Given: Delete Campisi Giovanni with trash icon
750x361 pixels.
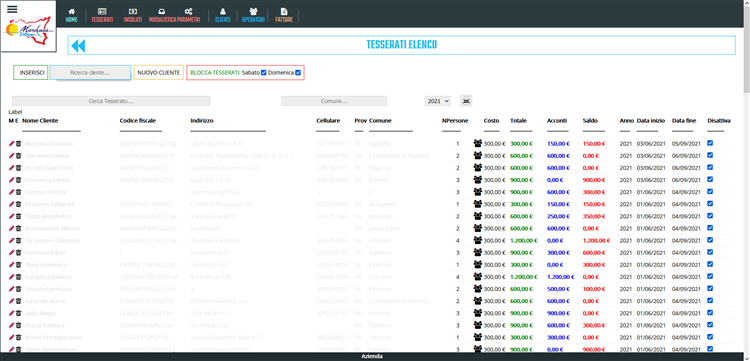Looking at the screenshot, I should point(18,277).
